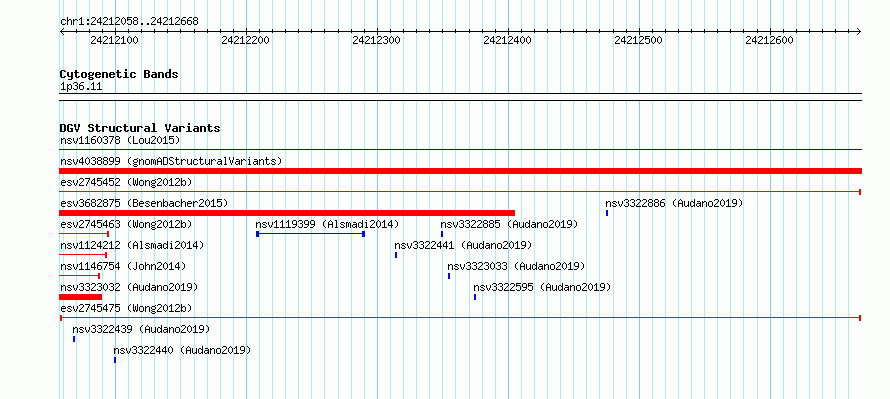The width and height of the screenshot is (890, 399).
Task: Click ruler position 24212300
Action: pos(376,40)
